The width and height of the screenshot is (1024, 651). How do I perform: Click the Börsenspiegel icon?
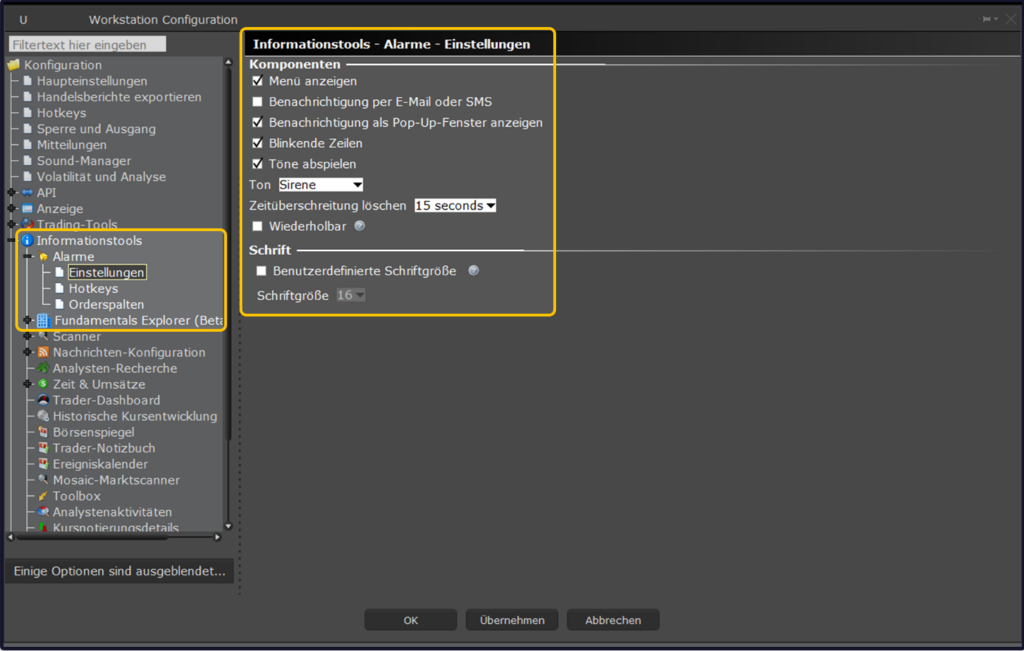pyautogui.click(x=43, y=432)
